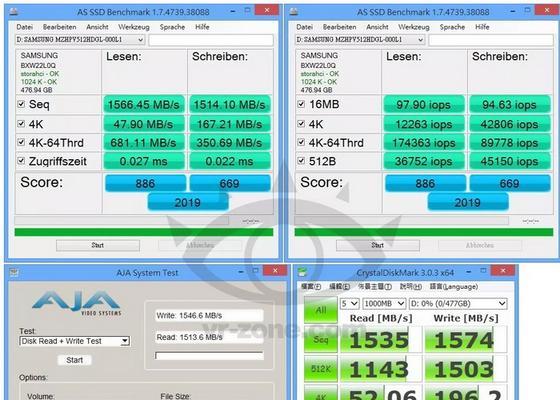Click total score 2019 in left window
This screenshot has width=560, height=400.
point(188,202)
